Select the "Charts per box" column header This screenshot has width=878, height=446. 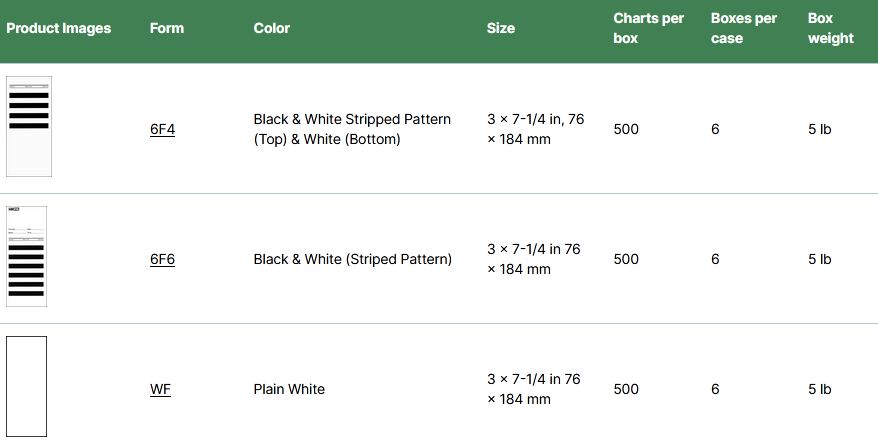(x=648, y=28)
